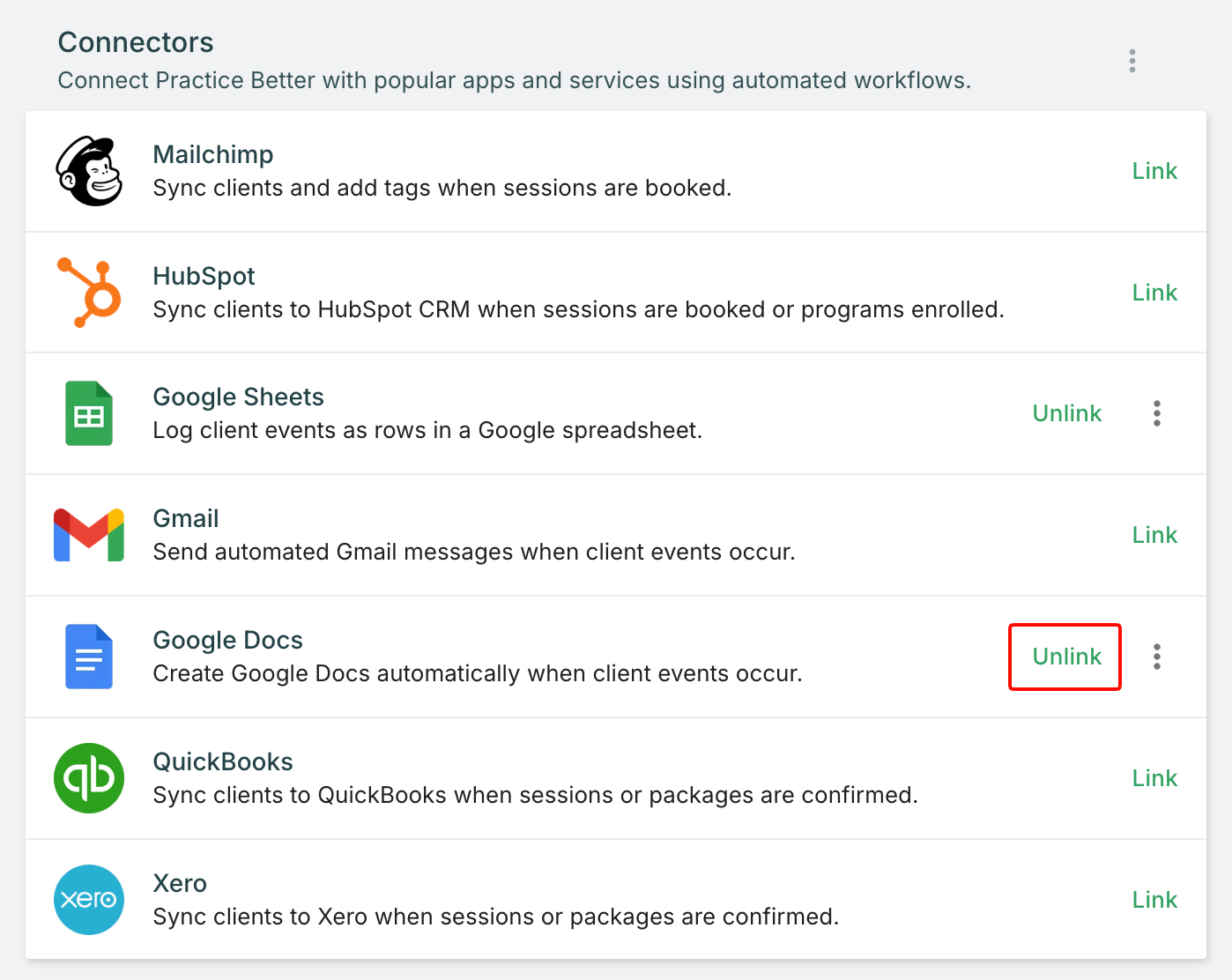Link the HubSpot connector
The width and height of the screenshot is (1232, 980).
pos(1154,293)
